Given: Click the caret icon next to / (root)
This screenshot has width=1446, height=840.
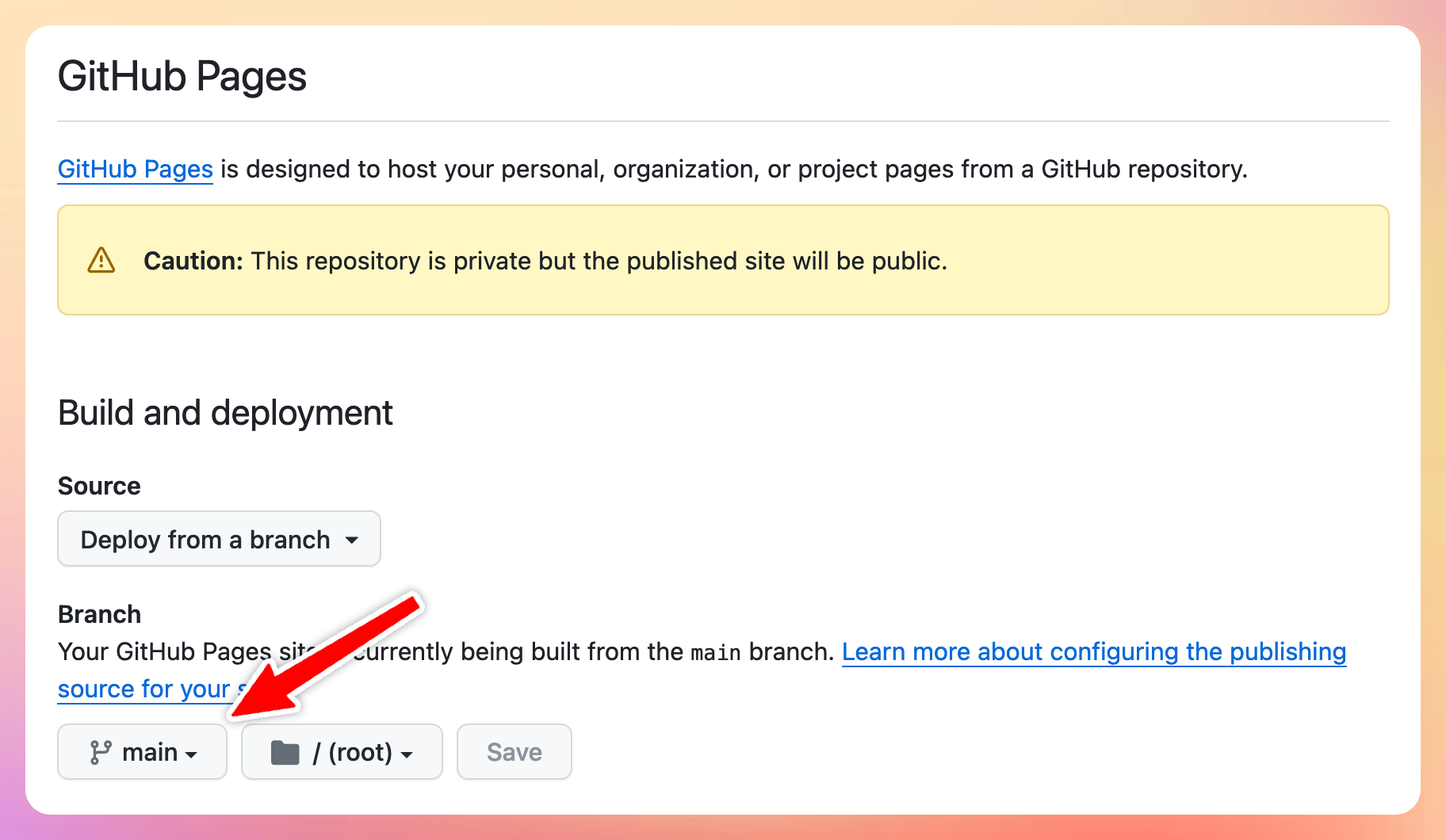Looking at the screenshot, I should tap(407, 754).
